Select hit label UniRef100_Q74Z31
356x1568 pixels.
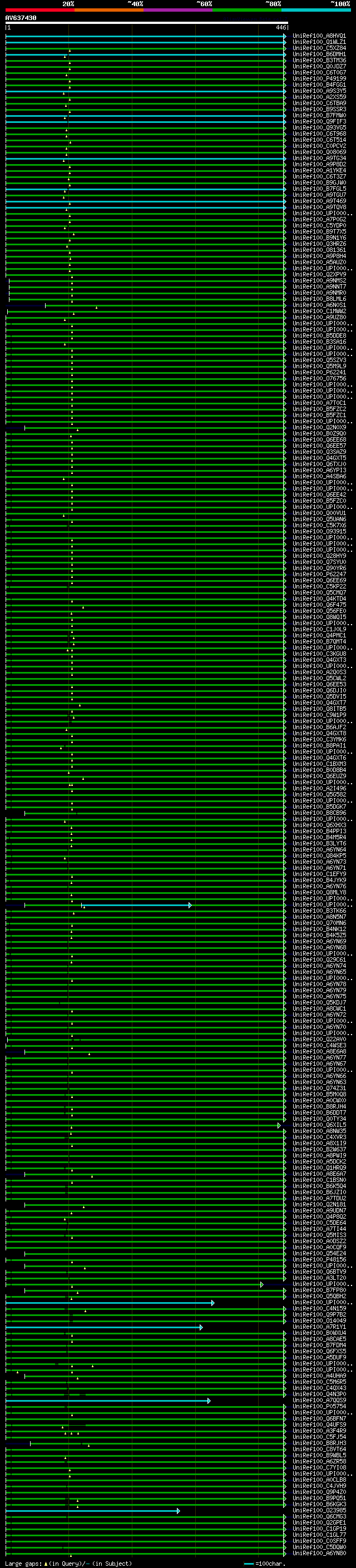[319, 1089]
